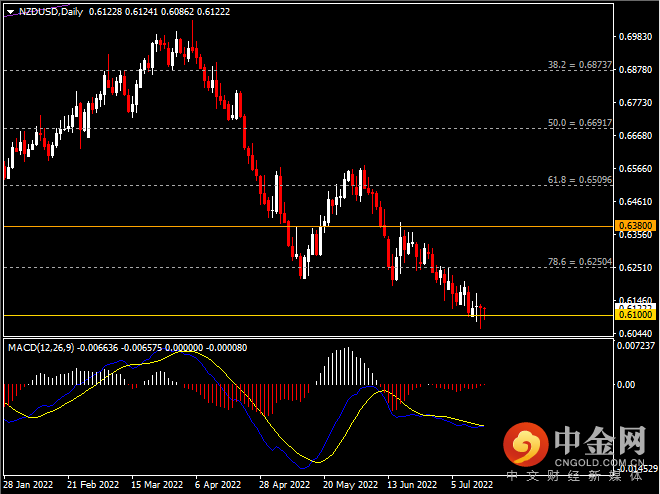Viewport: 660px width, 494px height.
Task: Click the 28 Jan 2022 date label
Action: pyautogui.click(x=28, y=485)
